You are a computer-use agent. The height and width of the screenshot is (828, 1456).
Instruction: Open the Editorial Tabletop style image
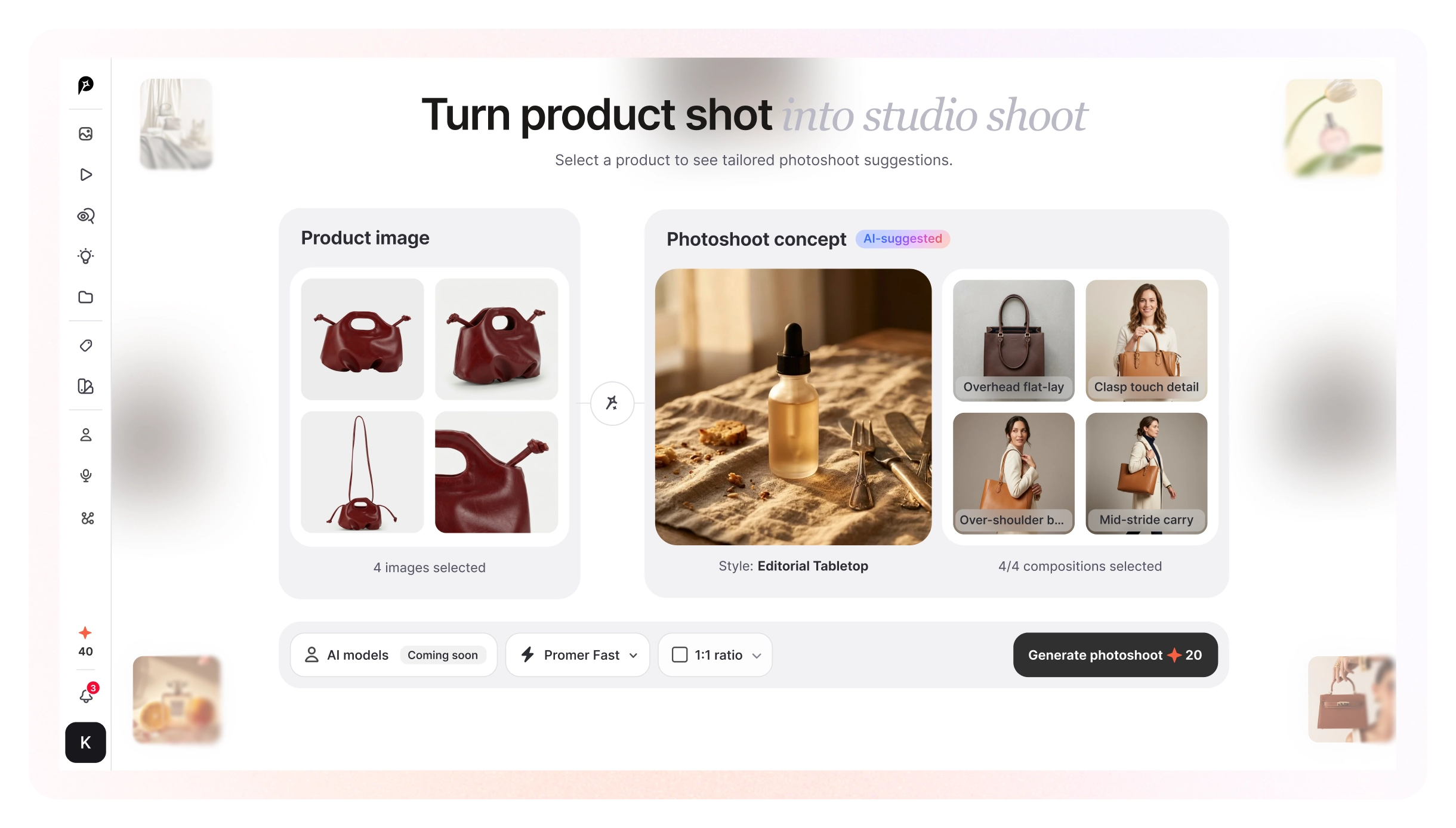[x=793, y=407]
